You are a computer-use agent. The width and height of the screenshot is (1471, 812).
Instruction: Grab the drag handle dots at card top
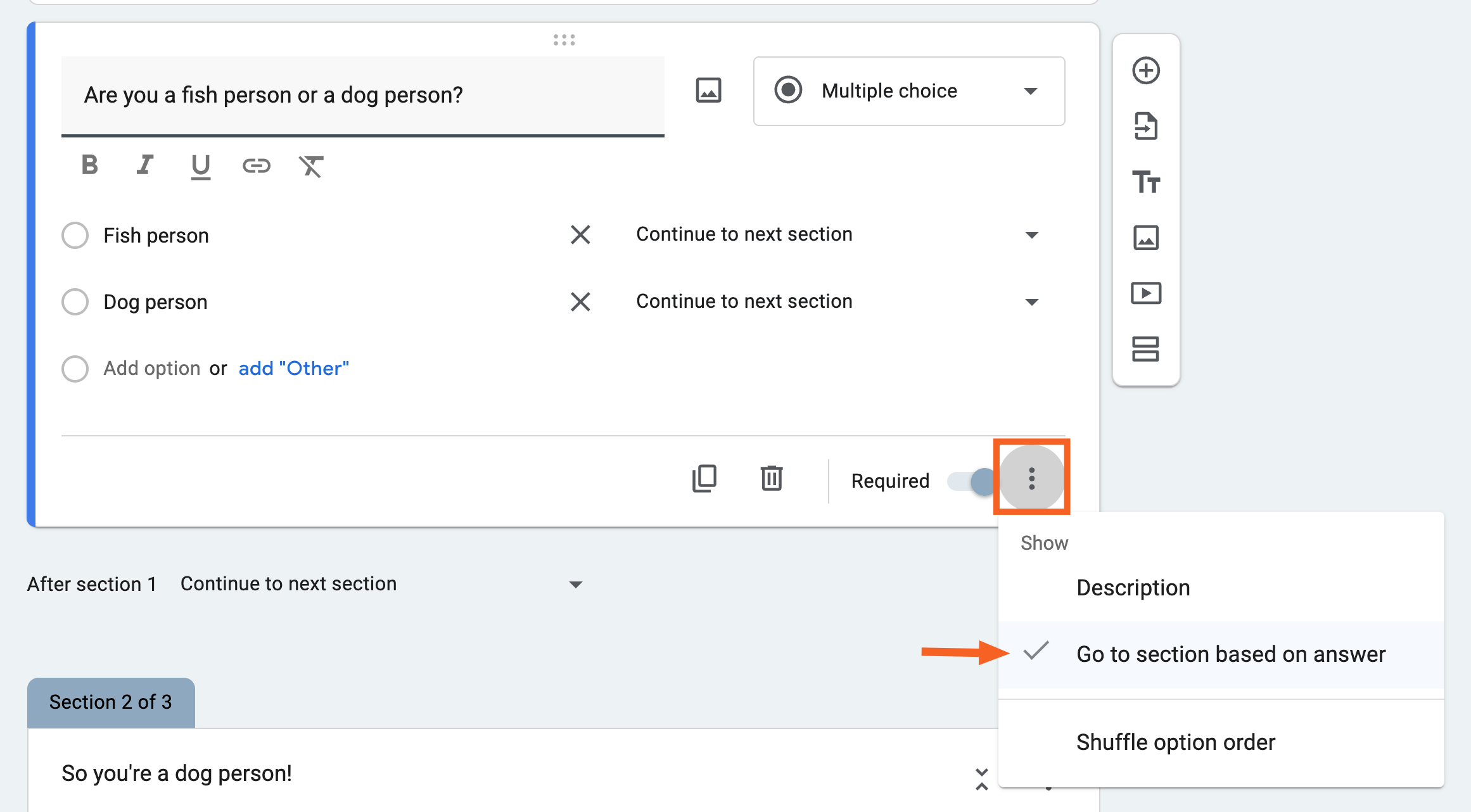[564, 40]
